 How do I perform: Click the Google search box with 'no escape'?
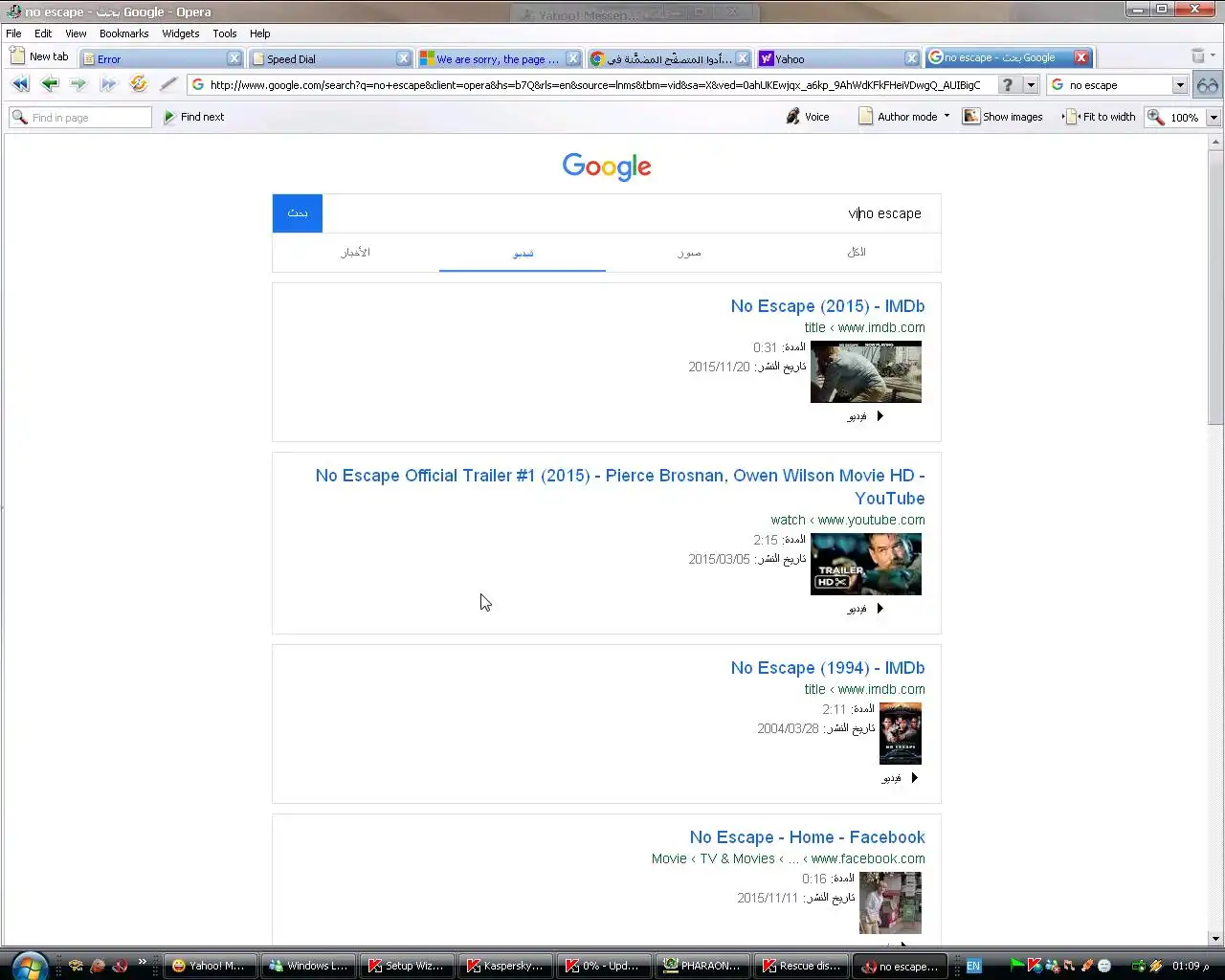click(632, 212)
